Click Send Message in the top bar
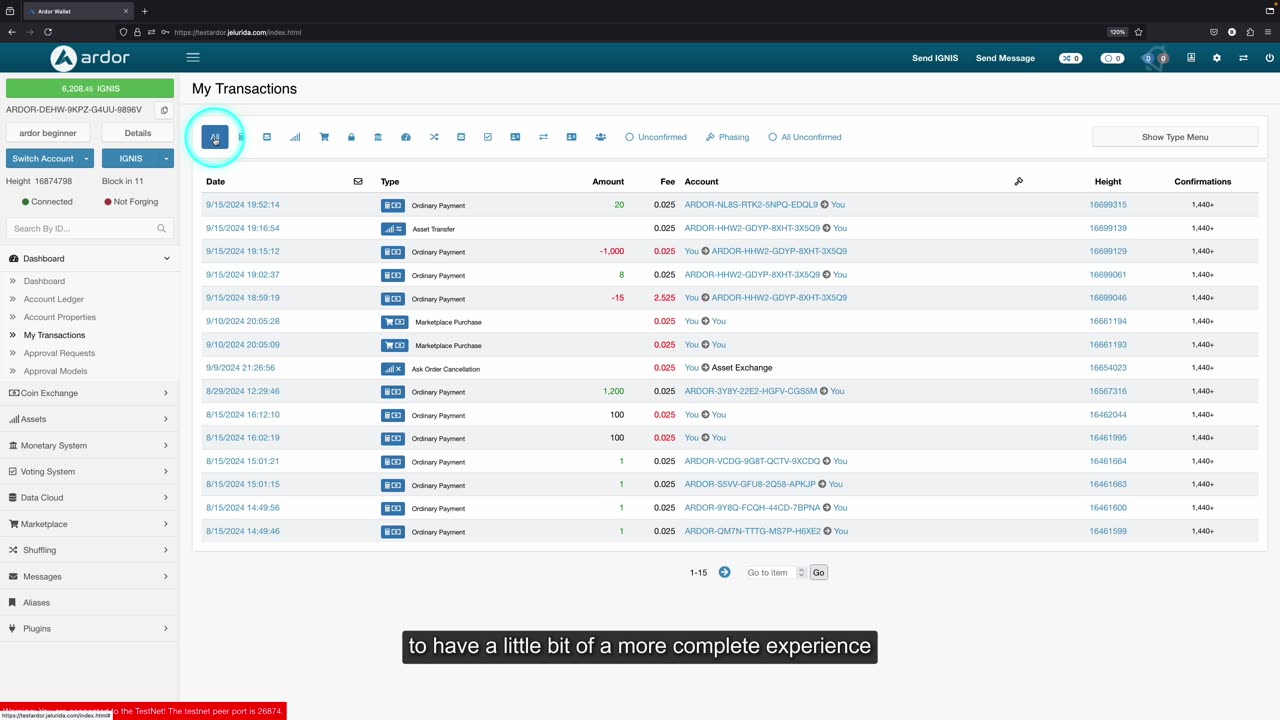The height and width of the screenshot is (720, 1280). click(1005, 58)
